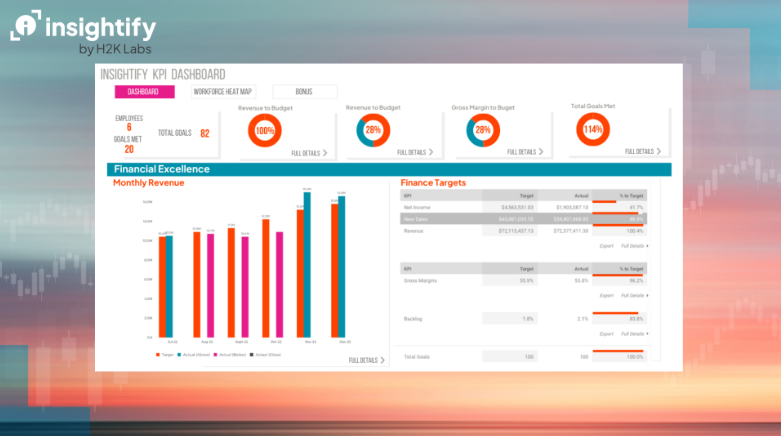Click the Actual (Close) legend swatch
The width and height of the screenshot is (783, 436).
pos(252,355)
